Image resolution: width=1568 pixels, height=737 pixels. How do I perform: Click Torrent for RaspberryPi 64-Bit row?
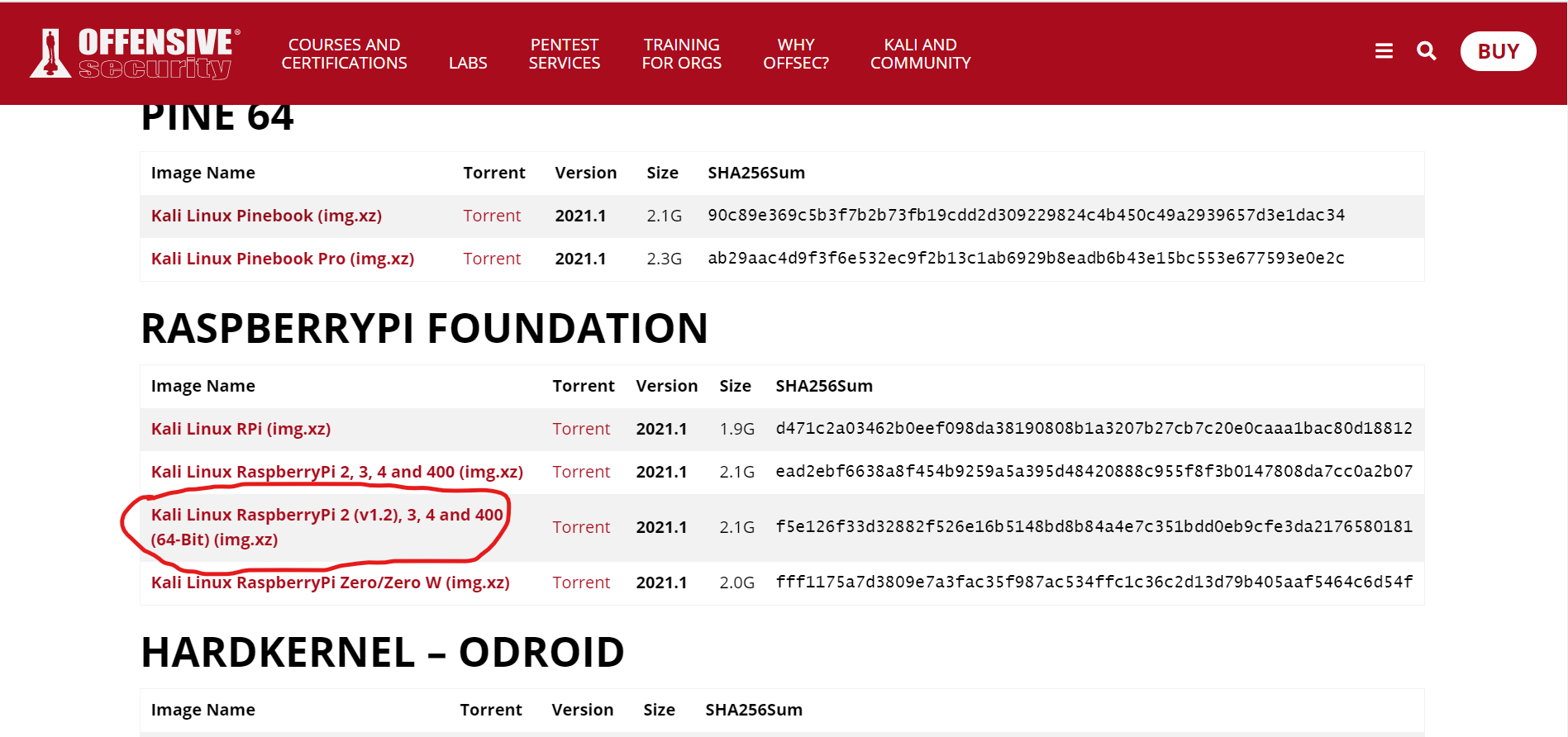581,527
